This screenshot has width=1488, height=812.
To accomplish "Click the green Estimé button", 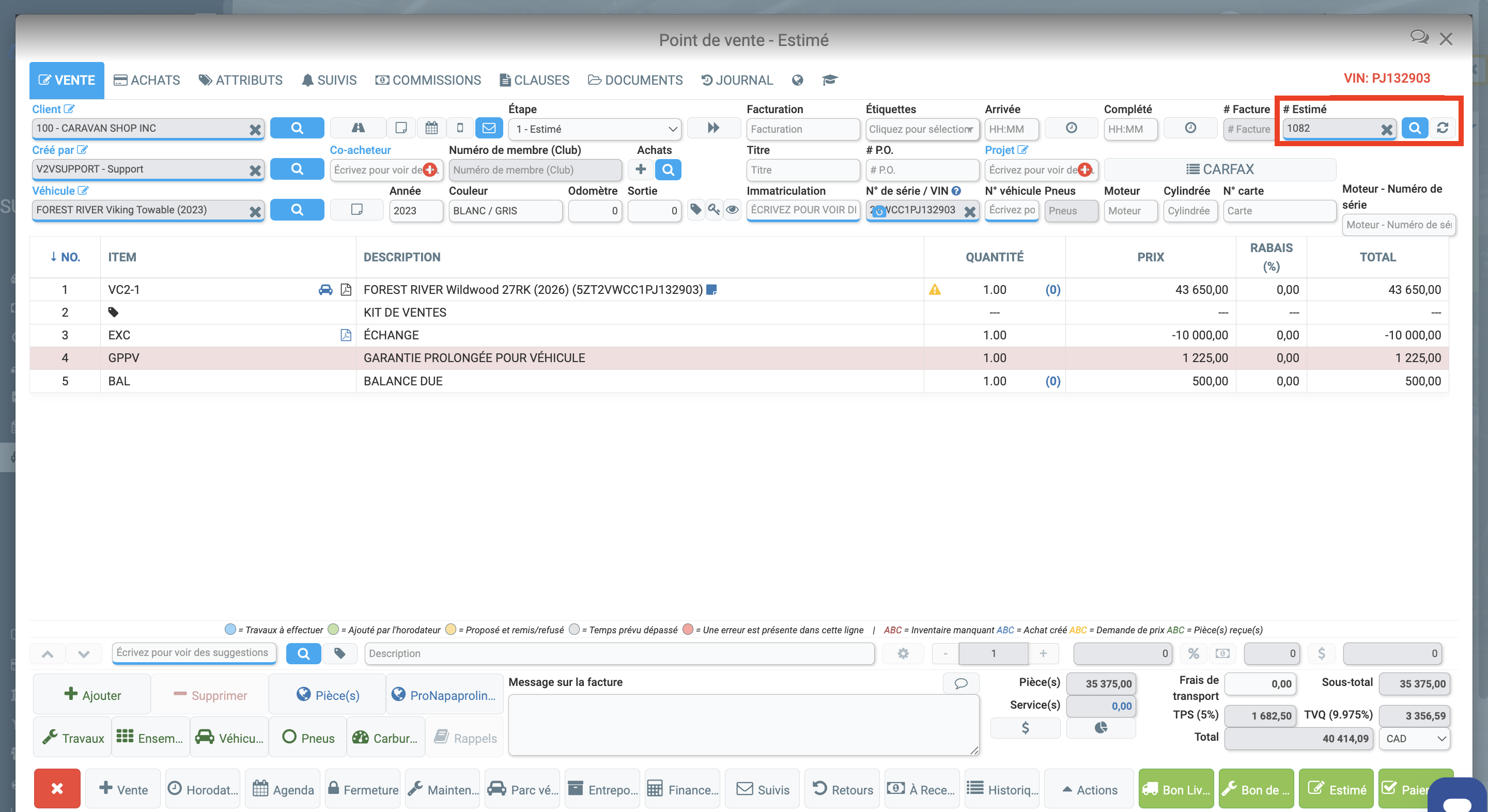I will pos(1336,789).
